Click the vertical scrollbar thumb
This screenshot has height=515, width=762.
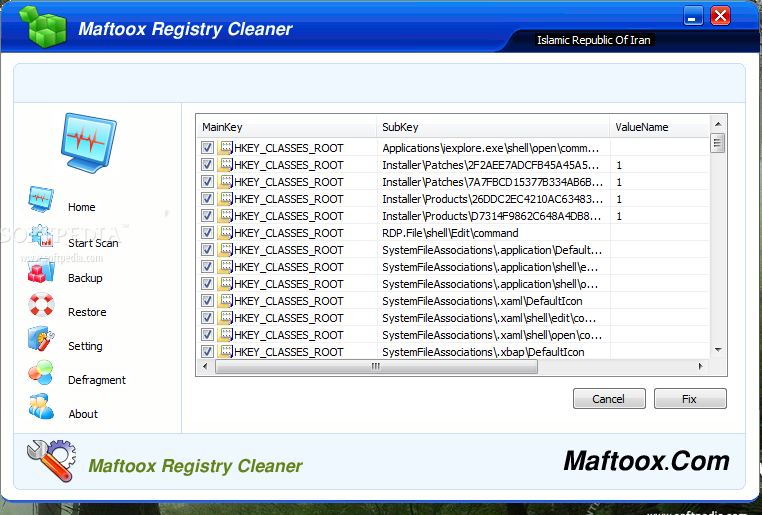718,143
